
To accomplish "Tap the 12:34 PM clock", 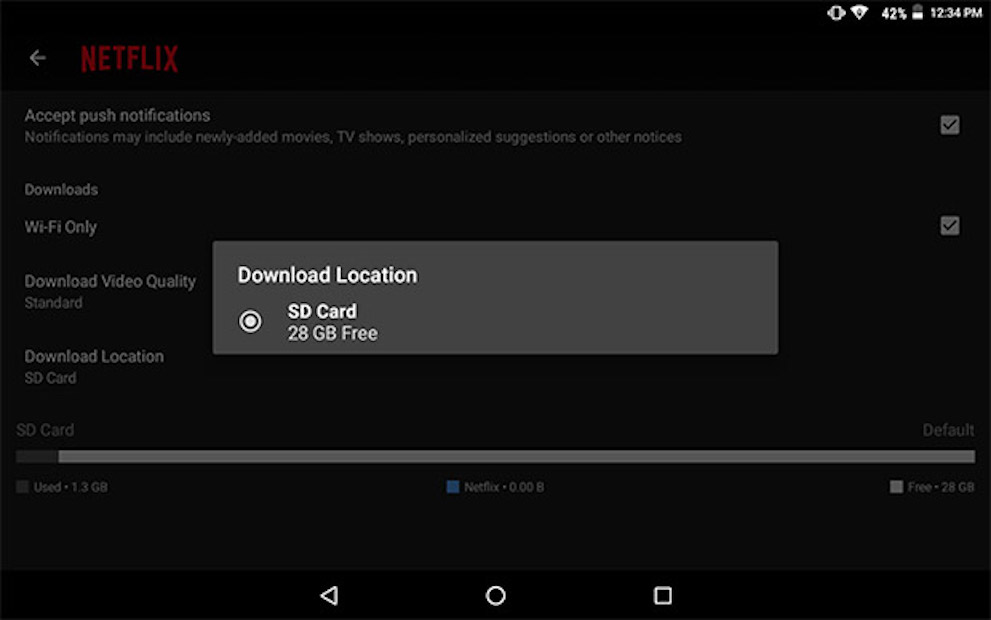I will tap(955, 13).
